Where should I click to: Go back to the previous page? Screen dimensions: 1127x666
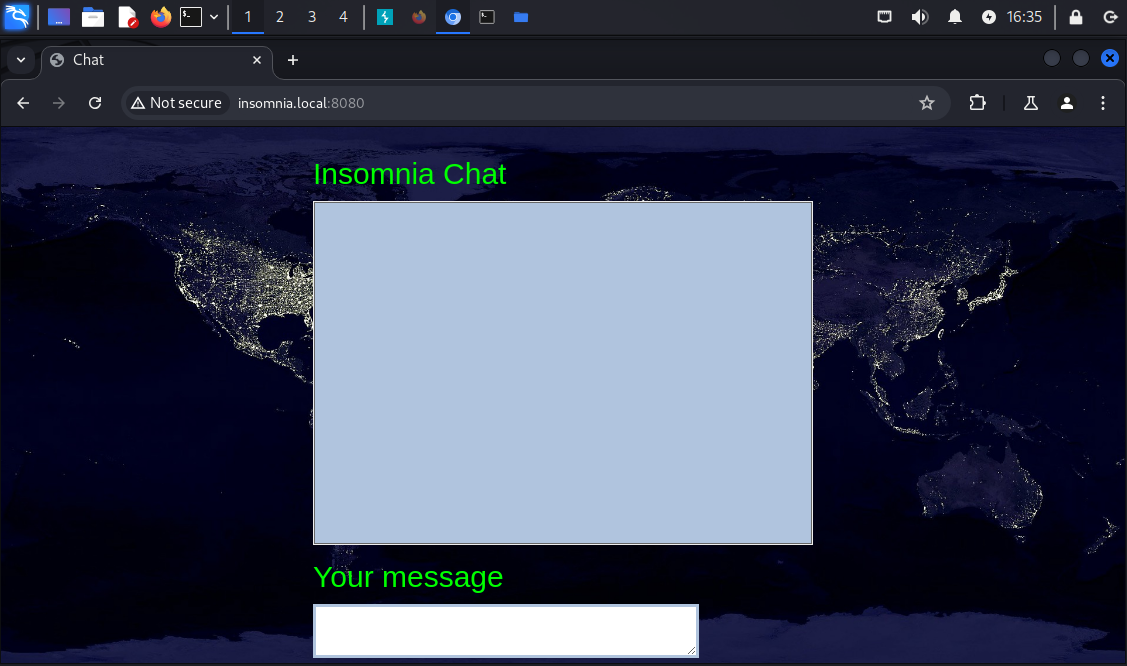click(23, 103)
